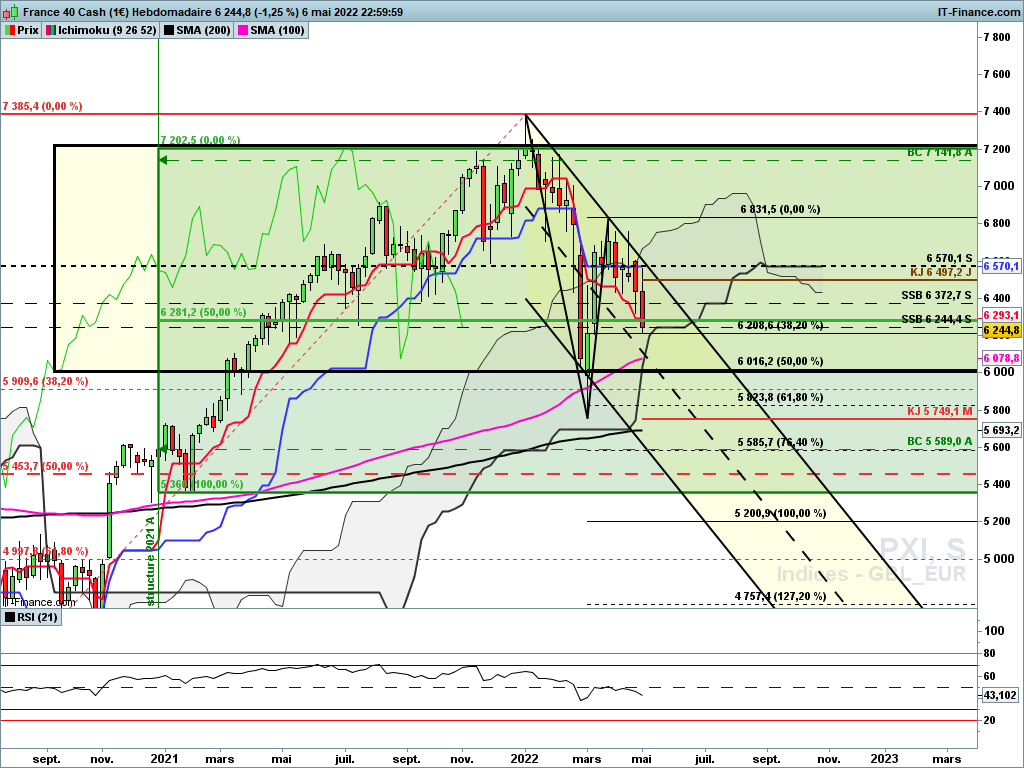Click the black RSI (21) color square
Image resolution: width=1024 pixels, height=768 pixels.
tap(10, 617)
